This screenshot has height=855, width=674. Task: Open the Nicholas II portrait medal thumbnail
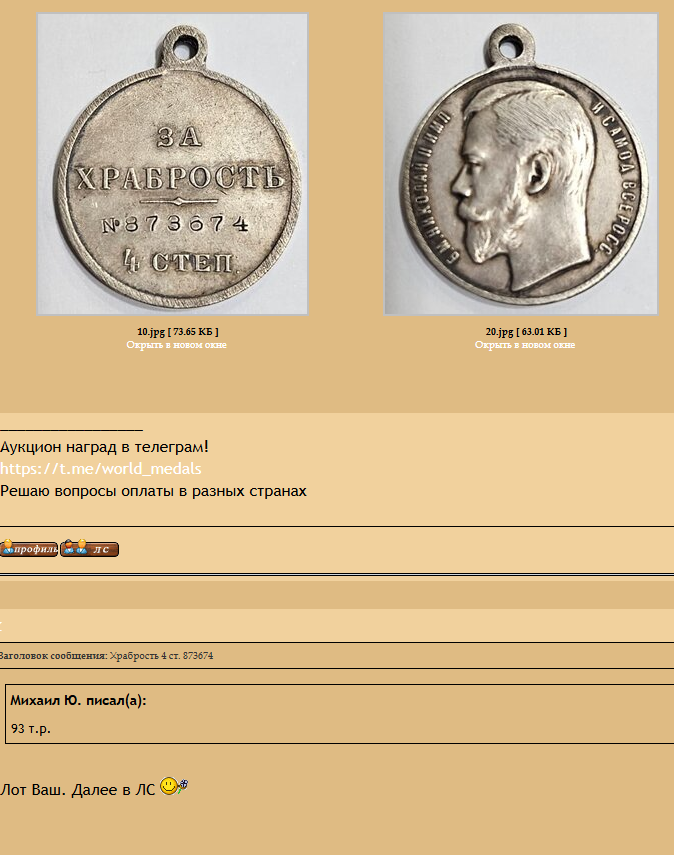point(521,164)
